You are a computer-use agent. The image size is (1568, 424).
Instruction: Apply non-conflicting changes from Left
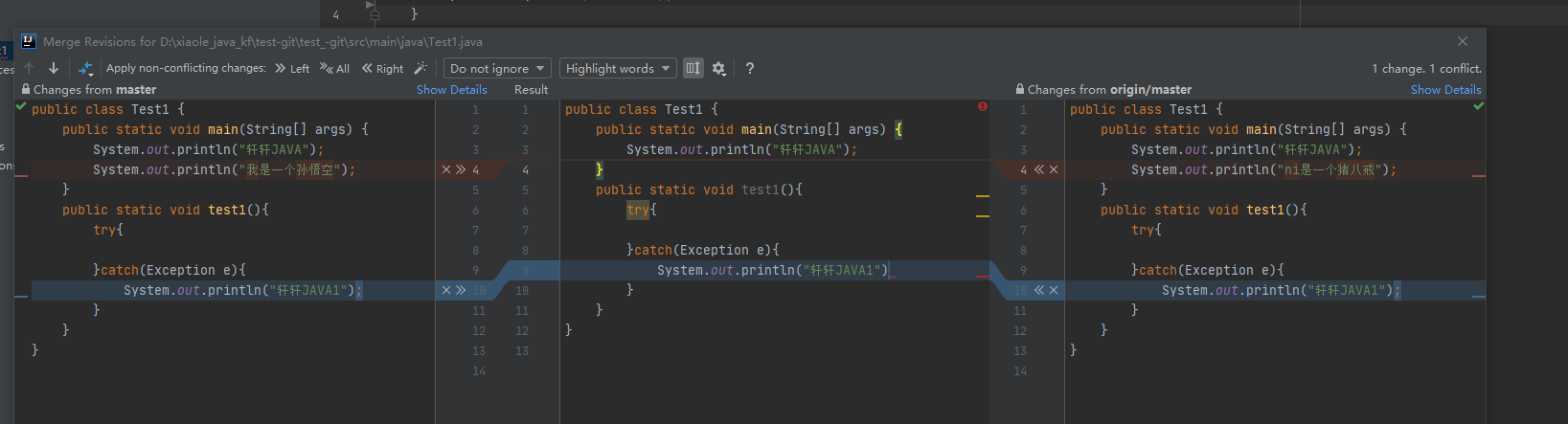tap(291, 68)
